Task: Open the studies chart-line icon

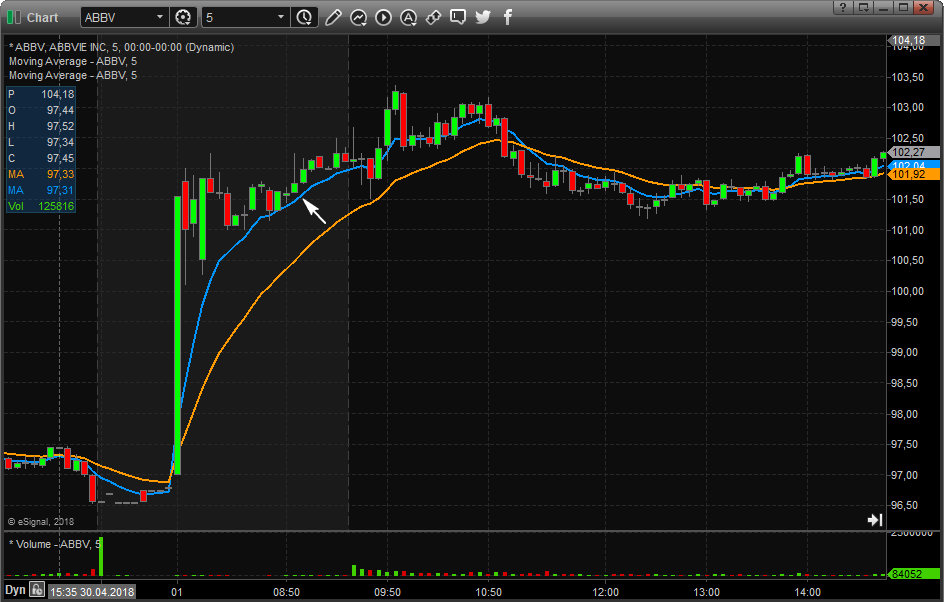Action: point(358,18)
